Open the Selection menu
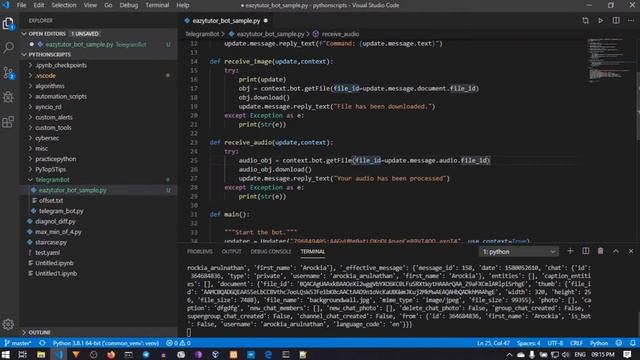 pyautogui.click(x=64, y=5)
